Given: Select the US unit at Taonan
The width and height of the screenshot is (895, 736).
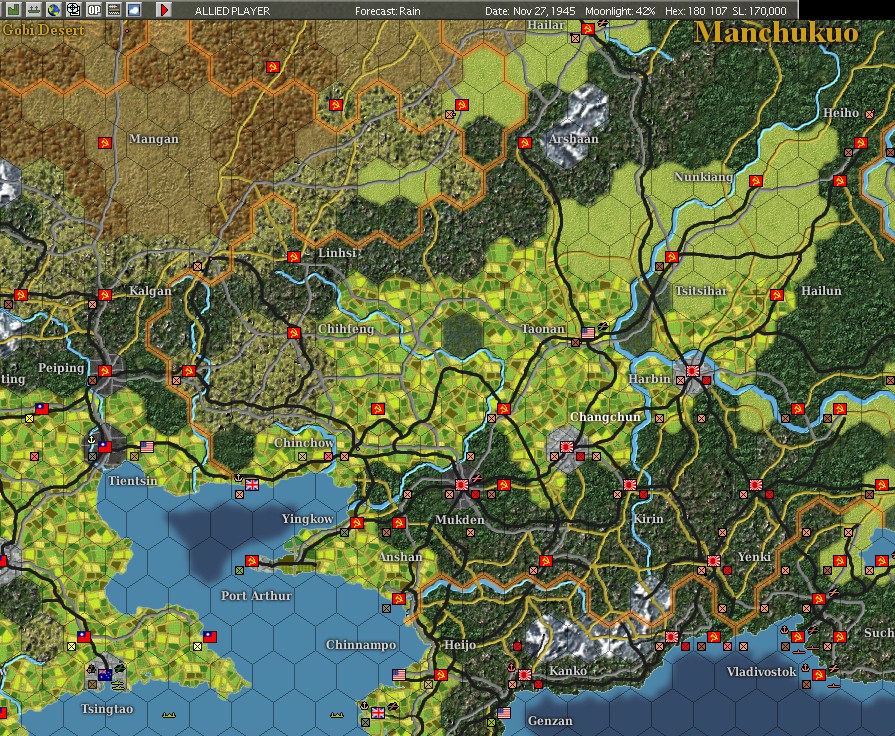Looking at the screenshot, I should [x=588, y=332].
